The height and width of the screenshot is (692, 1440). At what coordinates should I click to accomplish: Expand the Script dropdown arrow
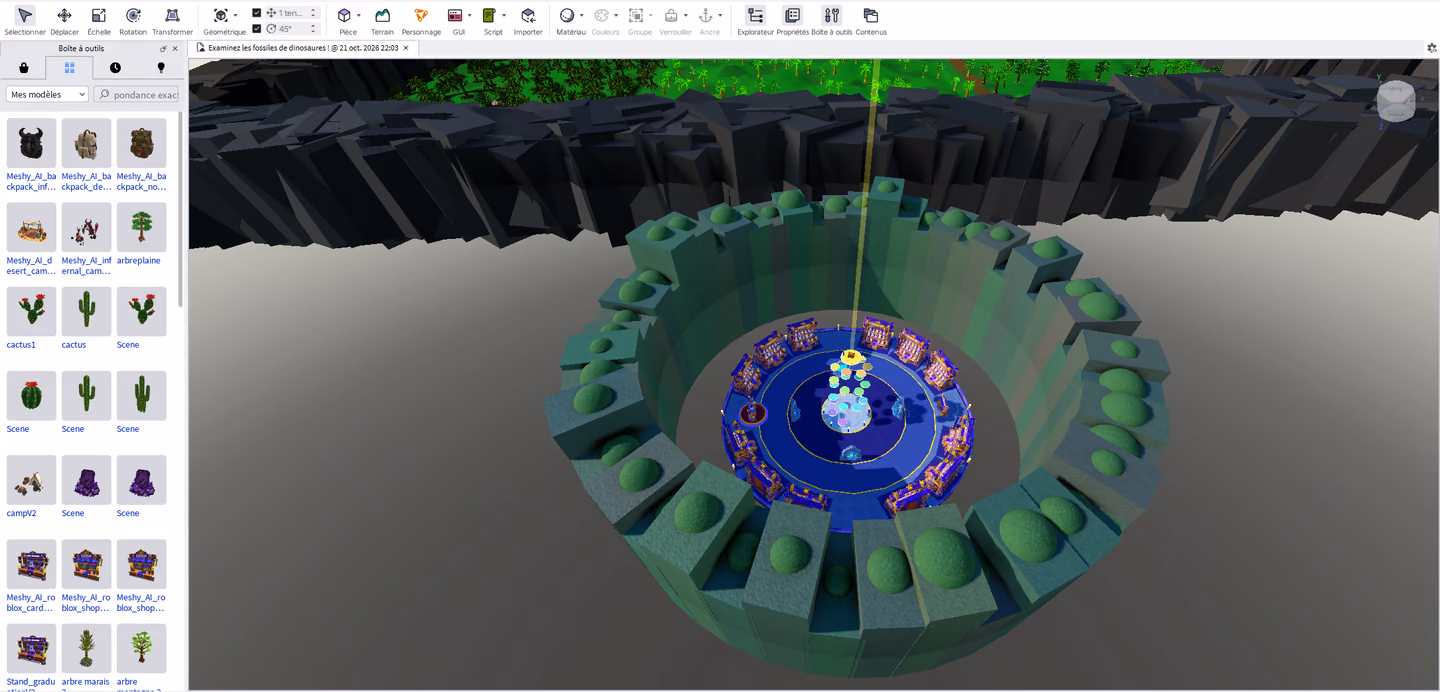[x=503, y=16]
